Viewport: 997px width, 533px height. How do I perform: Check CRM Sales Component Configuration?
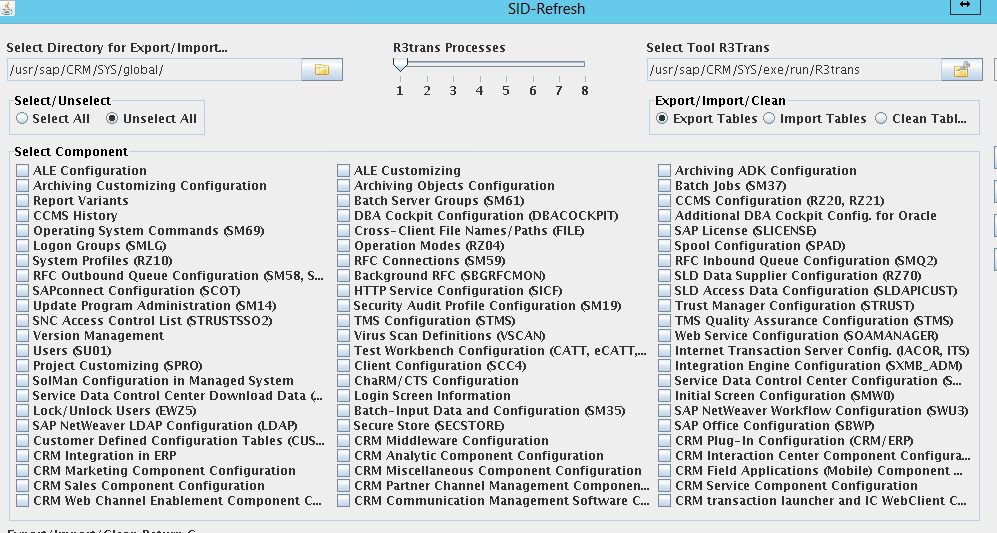[23, 485]
